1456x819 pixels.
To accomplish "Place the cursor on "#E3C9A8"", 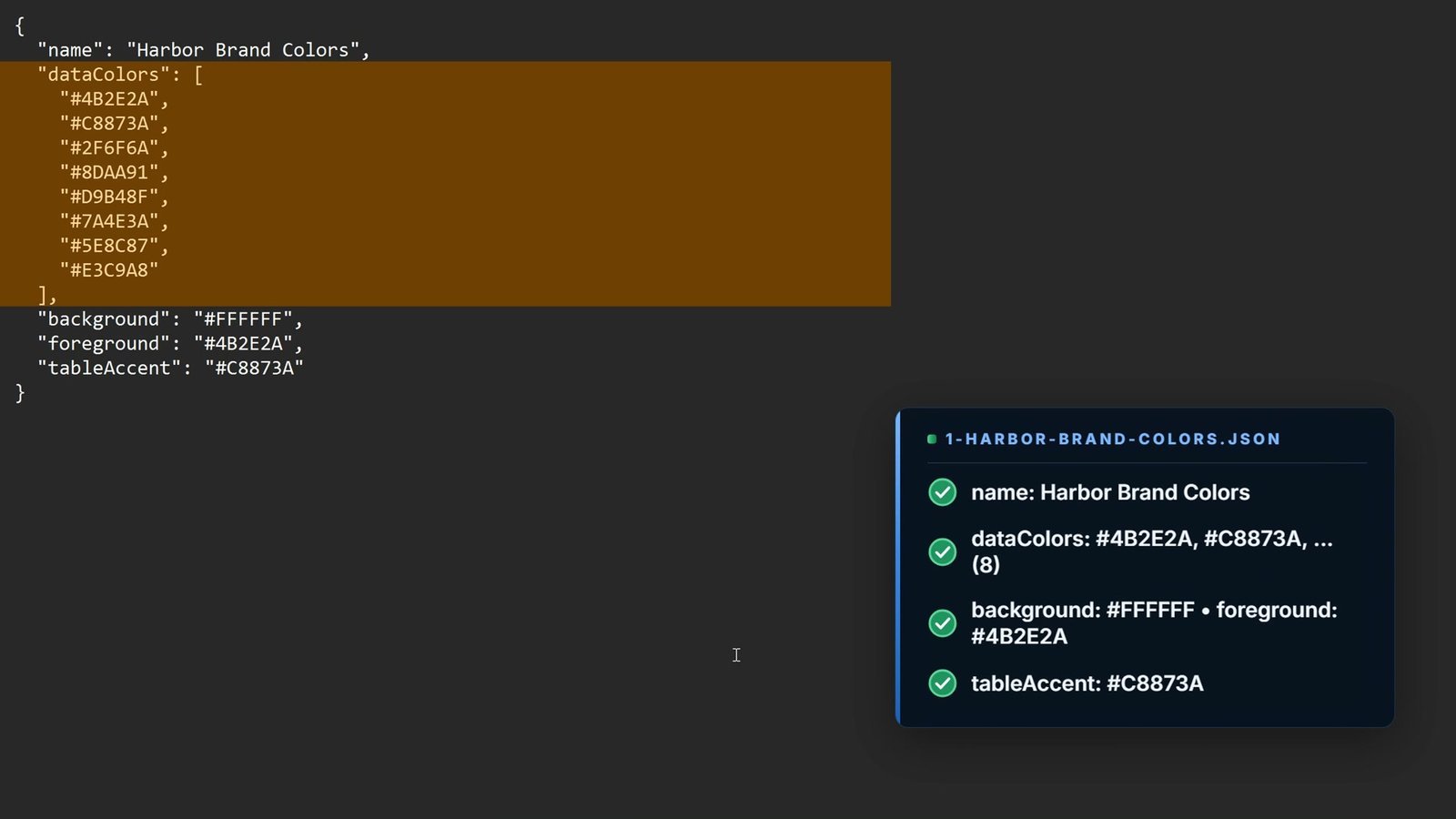I will (109, 270).
